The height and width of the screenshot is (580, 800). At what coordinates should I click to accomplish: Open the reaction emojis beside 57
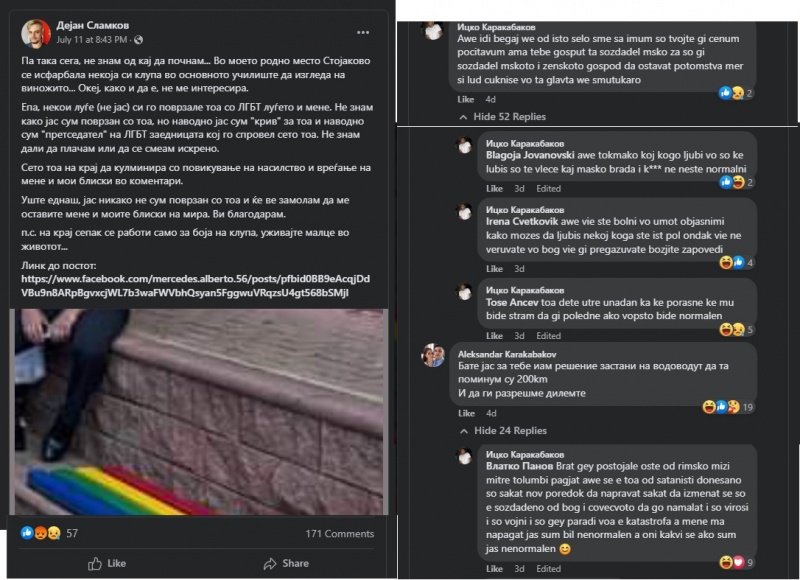[x=41, y=533]
